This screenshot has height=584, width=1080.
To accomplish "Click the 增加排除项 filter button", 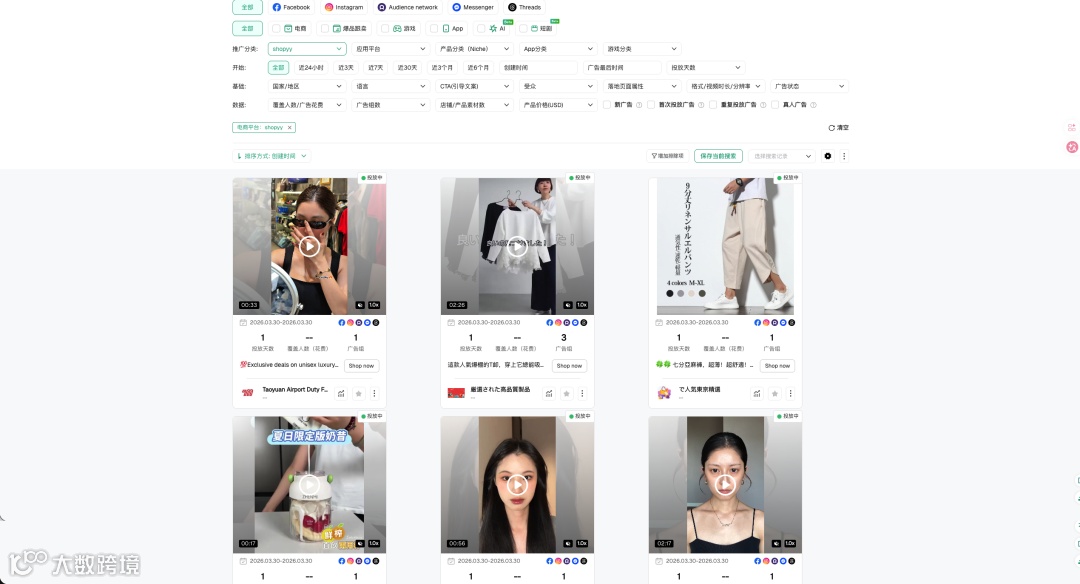I will 667,156.
